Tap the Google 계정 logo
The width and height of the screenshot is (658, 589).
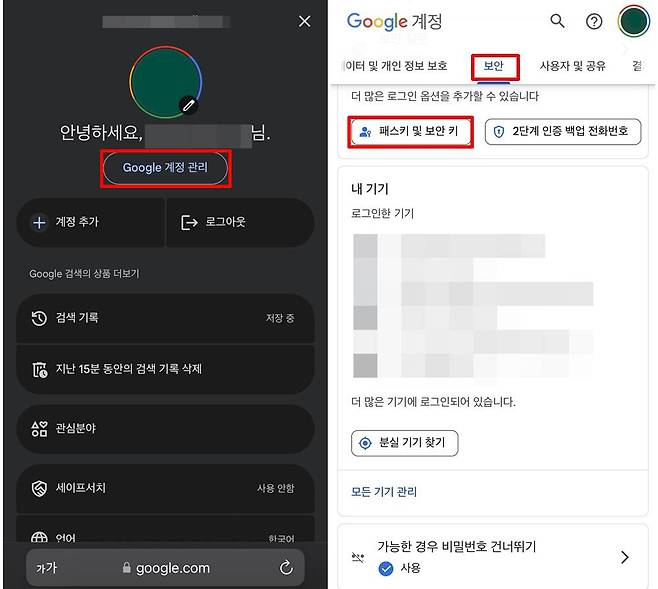coord(394,21)
